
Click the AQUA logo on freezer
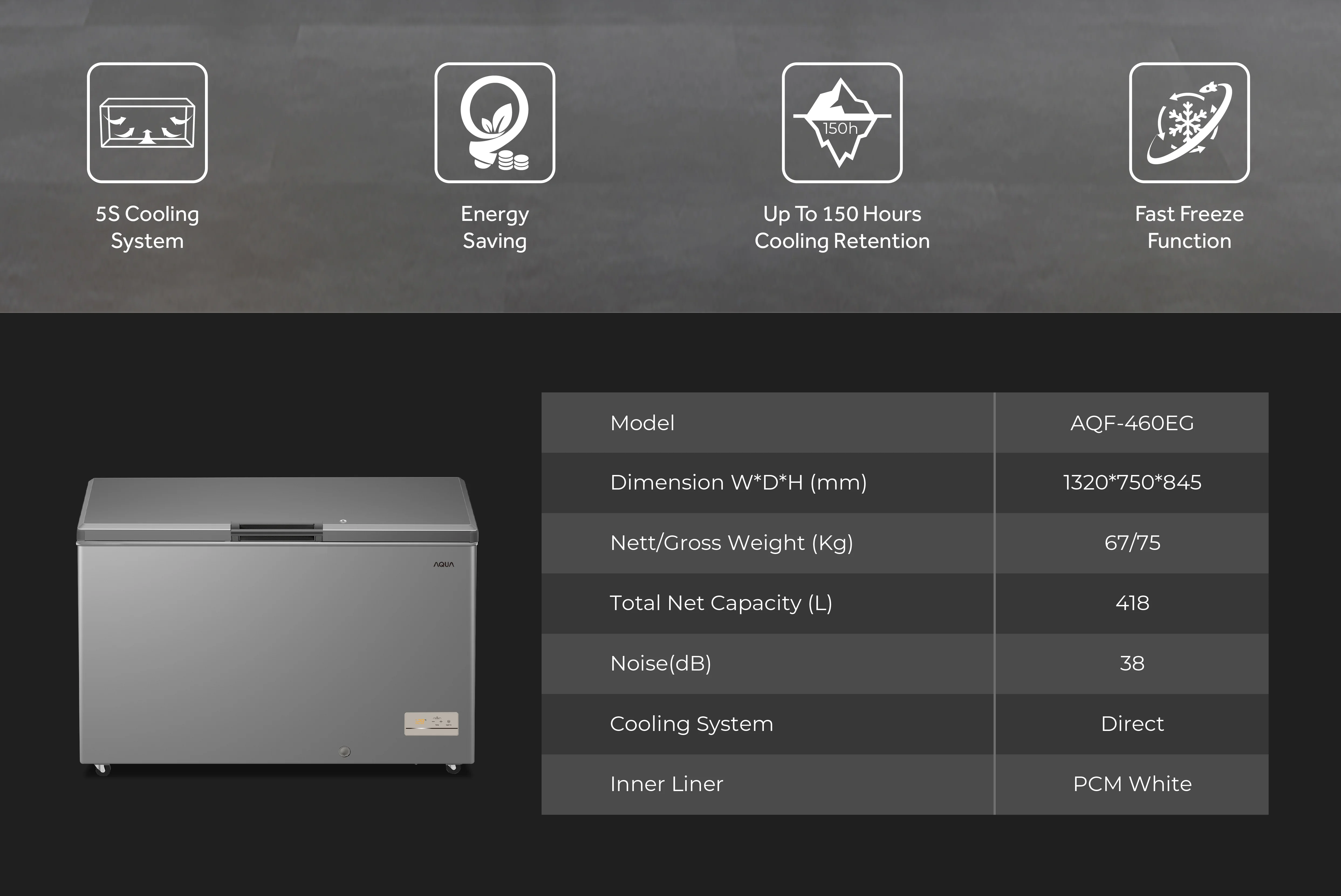(x=443, y=565)
